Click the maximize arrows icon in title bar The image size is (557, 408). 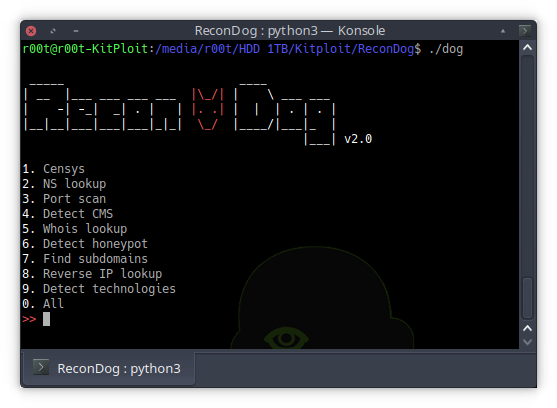pyautogui.click(x=53, y=31)
